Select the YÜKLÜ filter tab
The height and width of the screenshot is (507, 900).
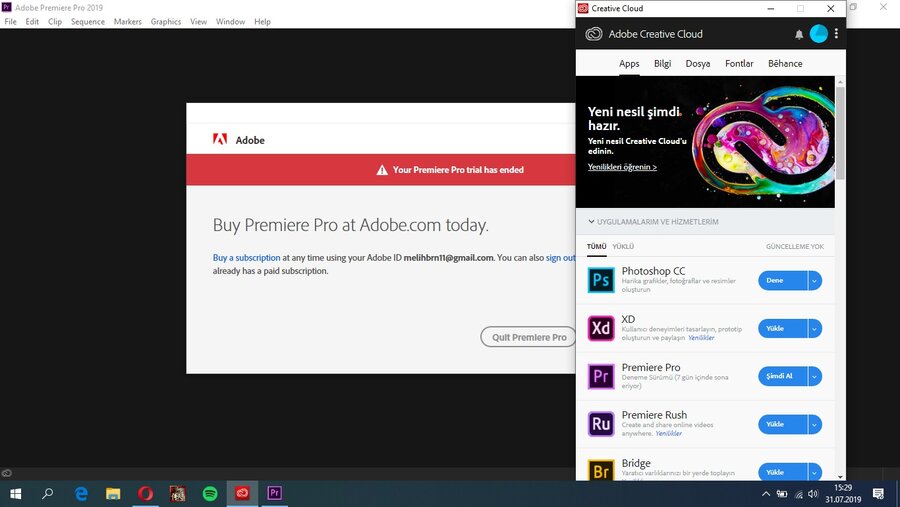click(623, 246)
